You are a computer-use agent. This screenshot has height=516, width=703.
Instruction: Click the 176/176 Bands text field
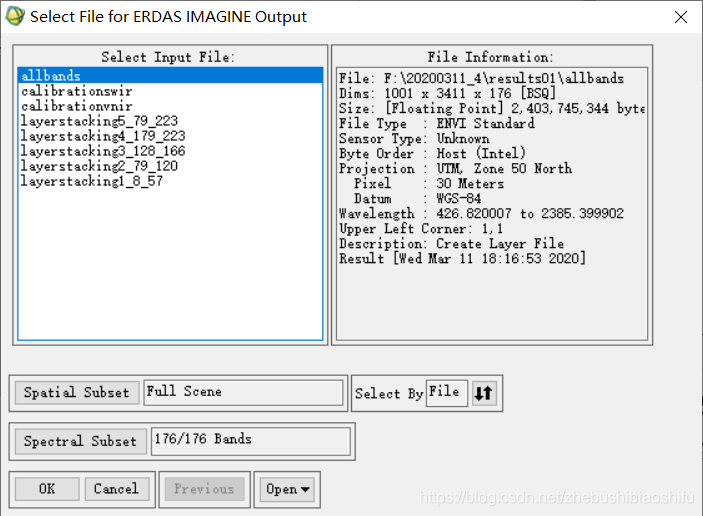[x=251, y=441]
